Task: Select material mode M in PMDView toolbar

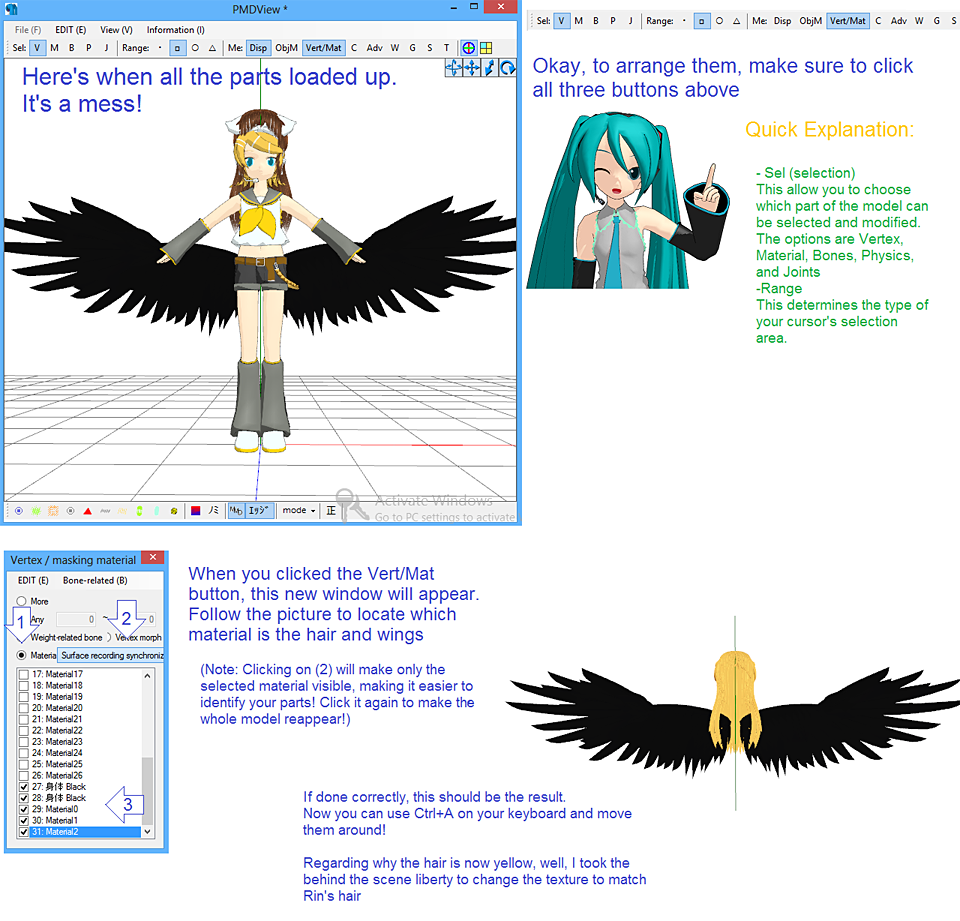Action: coord(54,48)
